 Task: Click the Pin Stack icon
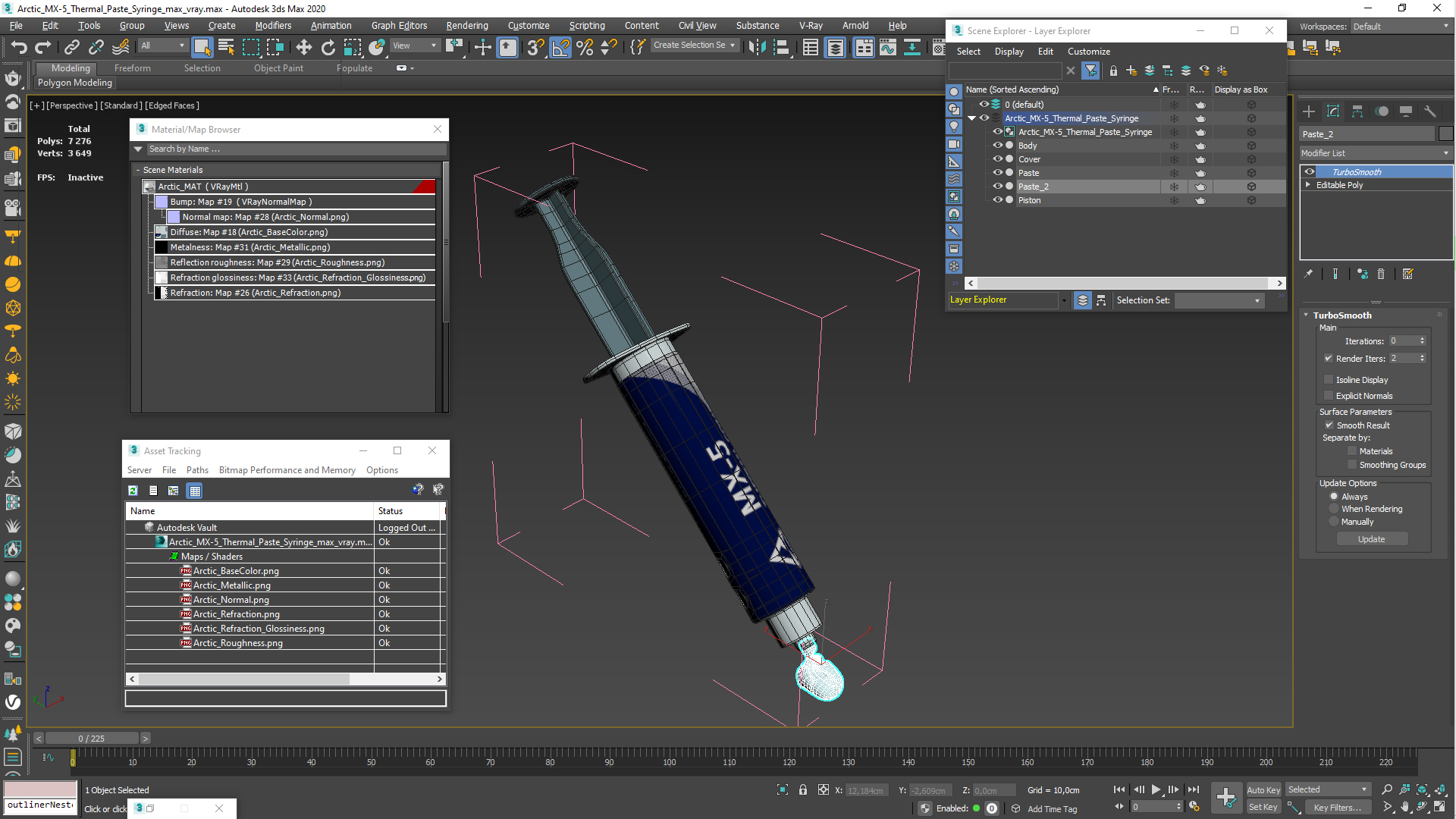pyautogui.click(x=1308, y=274)
